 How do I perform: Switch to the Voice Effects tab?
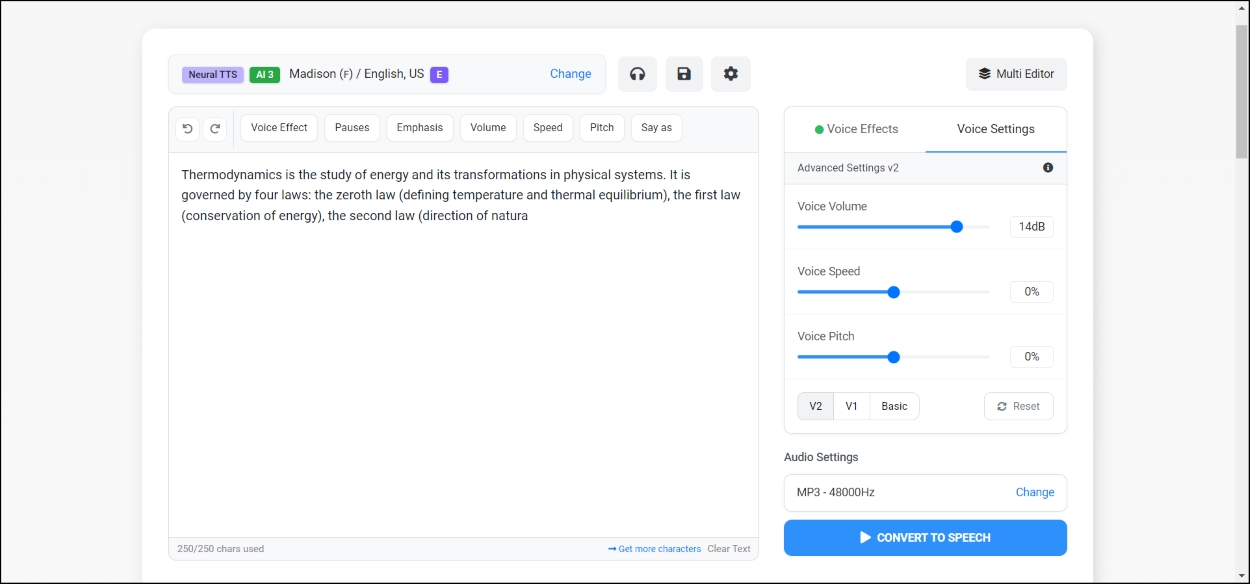(855, 129)
